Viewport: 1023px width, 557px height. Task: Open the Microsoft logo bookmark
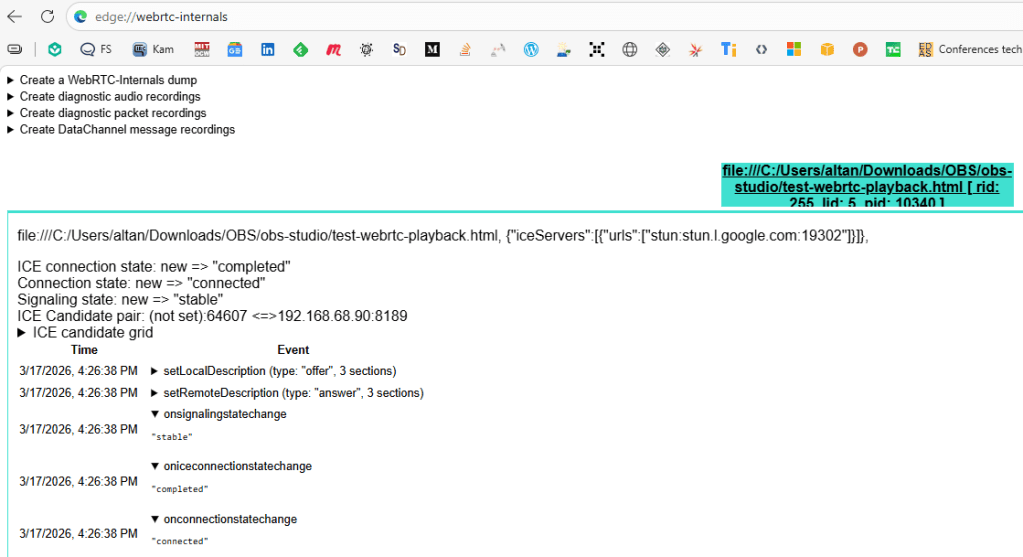point(794,49)
